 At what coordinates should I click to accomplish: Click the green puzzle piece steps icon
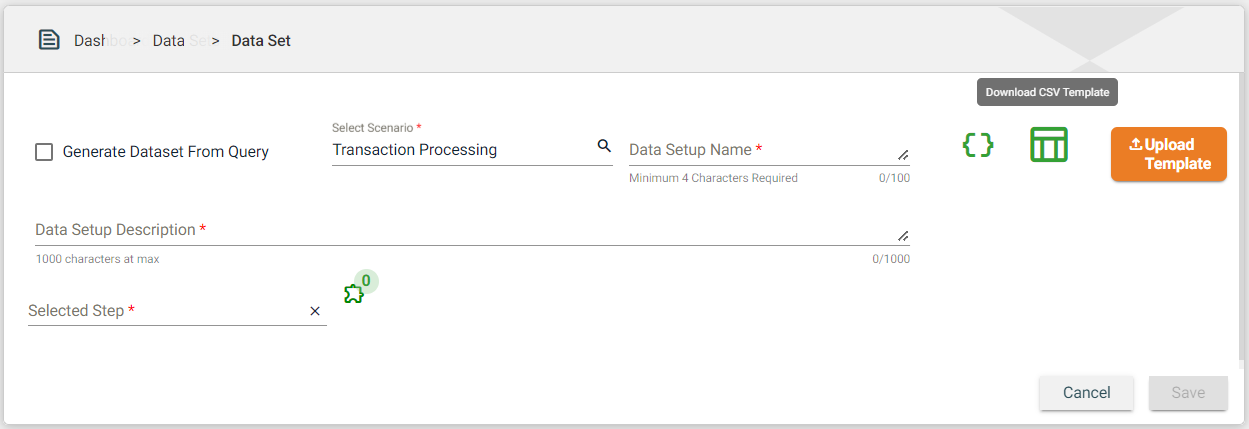tap(353, 294)
